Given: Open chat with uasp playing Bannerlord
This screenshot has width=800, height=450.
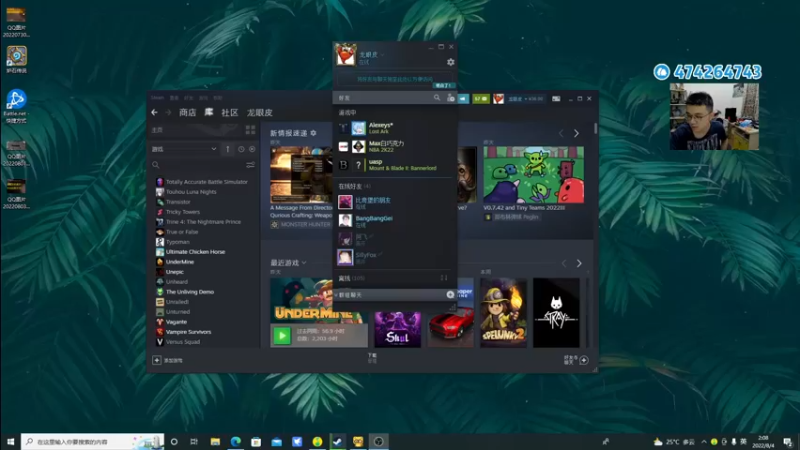Looking at the screenshot, I should pos(394,165).
